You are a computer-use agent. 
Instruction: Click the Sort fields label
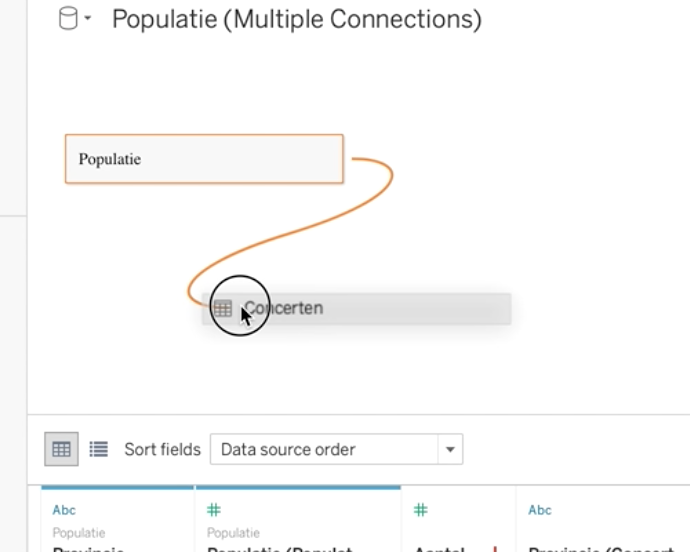[162, 449]
